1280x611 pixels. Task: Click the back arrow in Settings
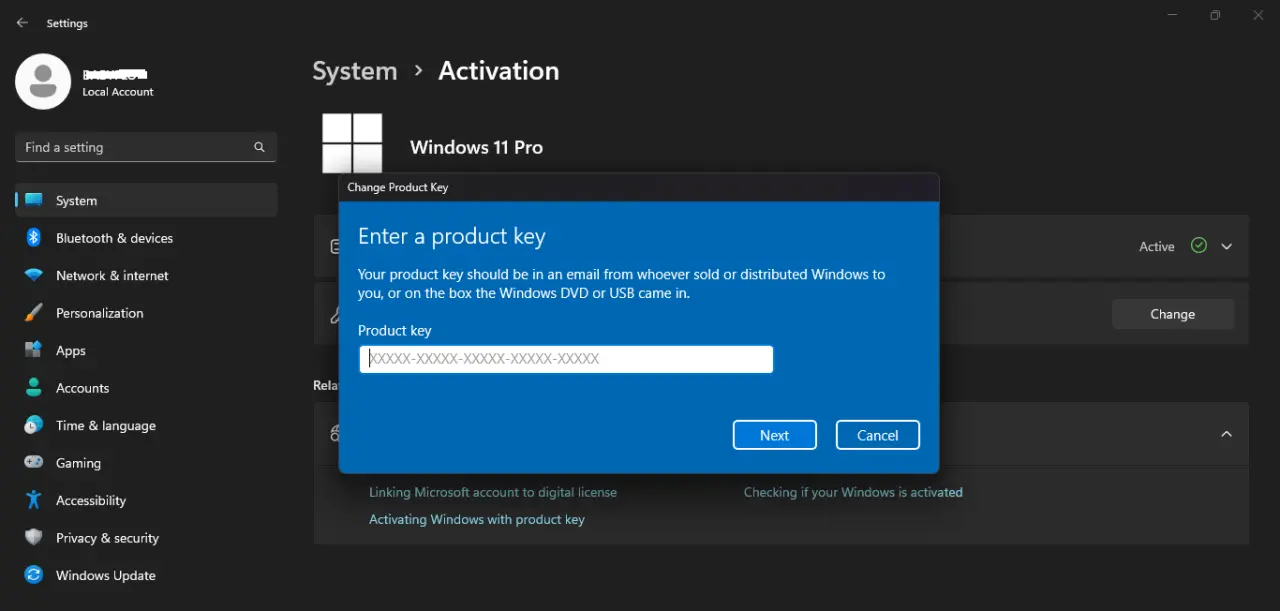22,23
